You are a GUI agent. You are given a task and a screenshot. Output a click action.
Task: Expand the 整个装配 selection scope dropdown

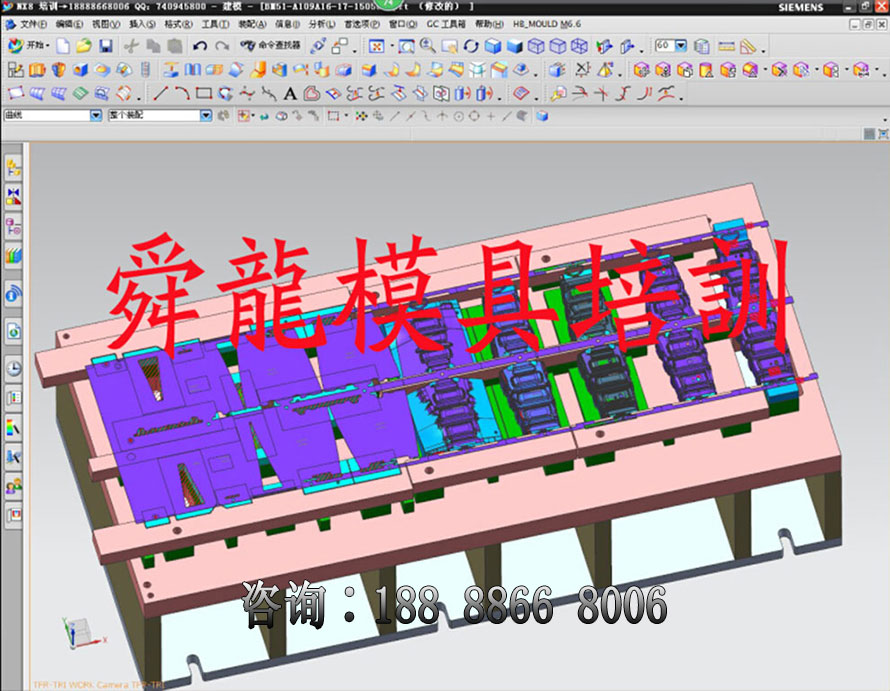pyautogui.click(x=206, y=115)
